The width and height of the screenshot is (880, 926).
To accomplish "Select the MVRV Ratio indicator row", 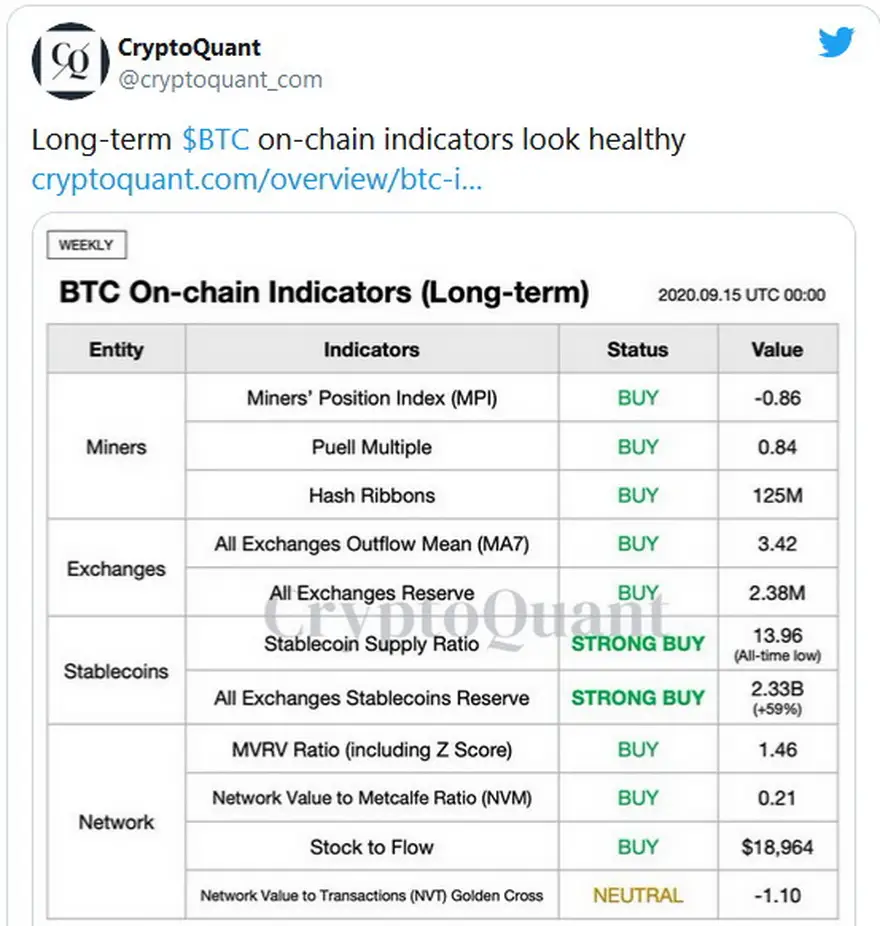I will (x=511, y=749).
